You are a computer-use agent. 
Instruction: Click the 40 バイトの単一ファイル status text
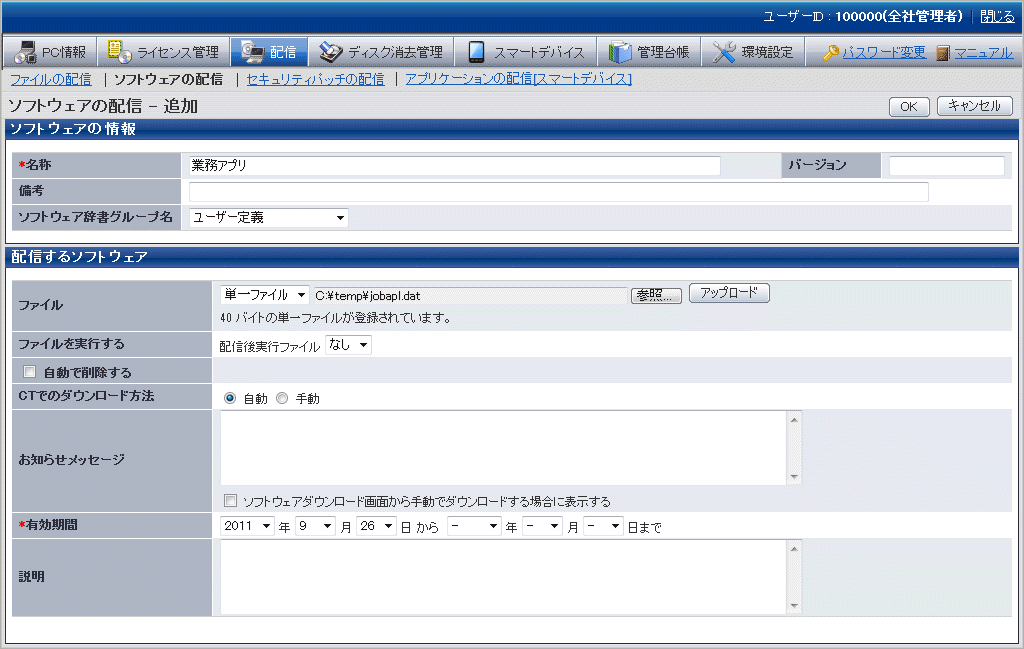point(336,318)
